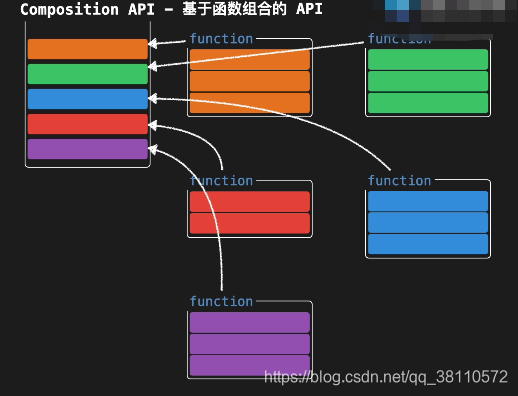518x396 pixels.
Task: Select the purple bar in the left stack
Action: [88, 149]
